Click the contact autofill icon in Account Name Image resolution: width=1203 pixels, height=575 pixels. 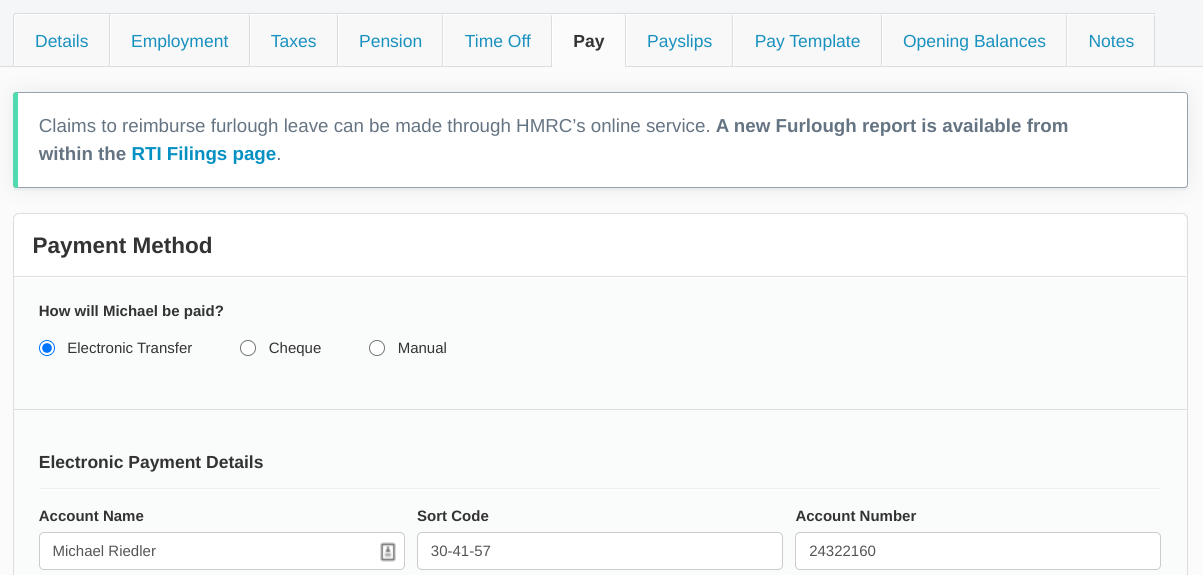click(388, 551)
